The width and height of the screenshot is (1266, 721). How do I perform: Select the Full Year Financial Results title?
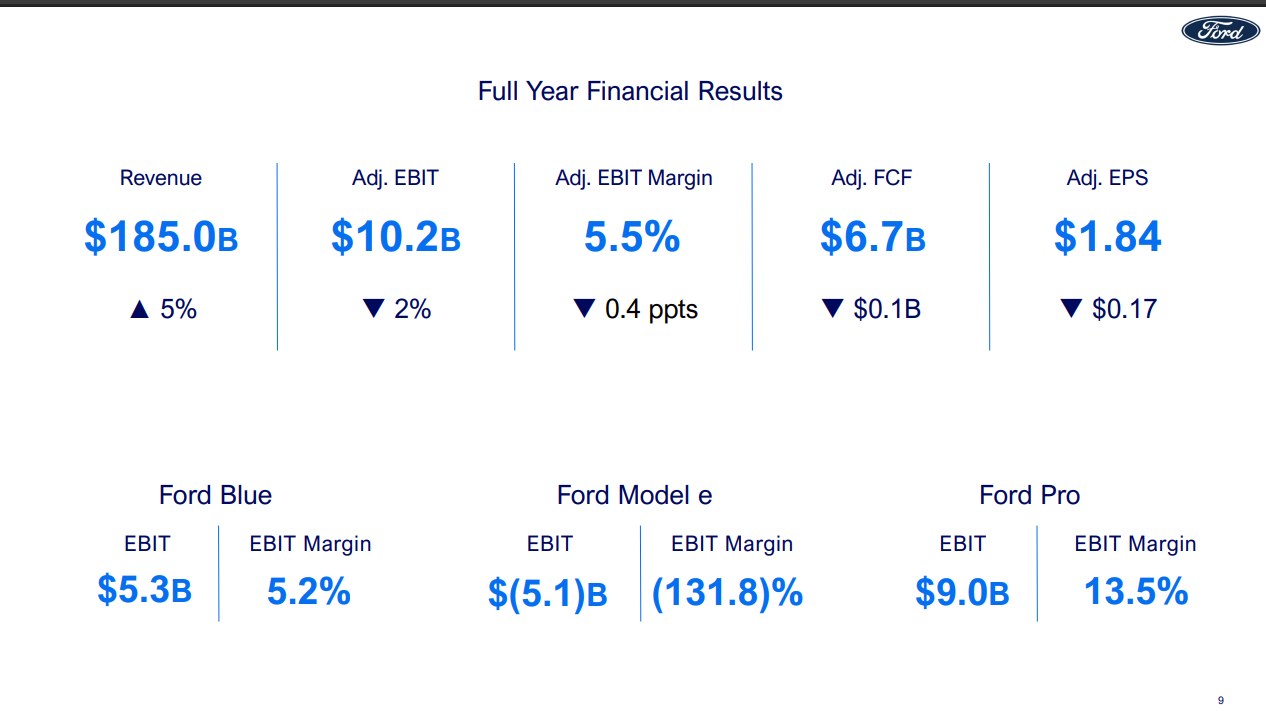(630, 91)
